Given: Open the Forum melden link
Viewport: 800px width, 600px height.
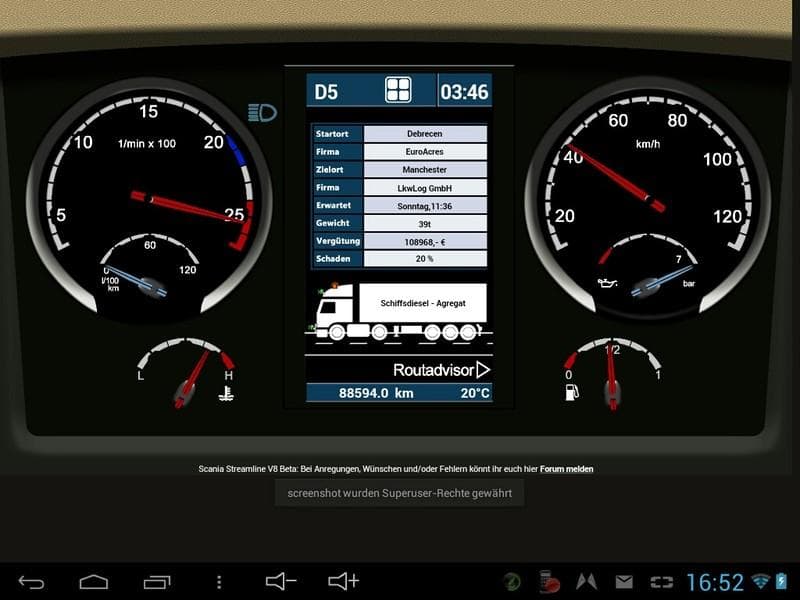Looking at the screenshot, I should click(566, 469).
